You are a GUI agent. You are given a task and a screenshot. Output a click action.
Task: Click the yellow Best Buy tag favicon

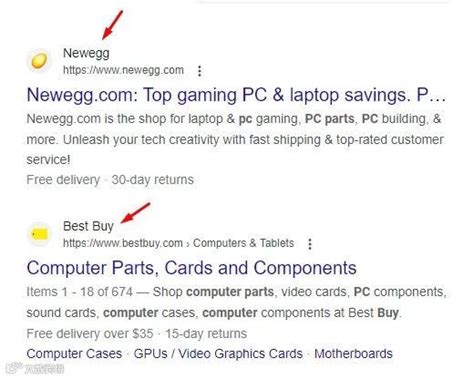coord(39,234)
